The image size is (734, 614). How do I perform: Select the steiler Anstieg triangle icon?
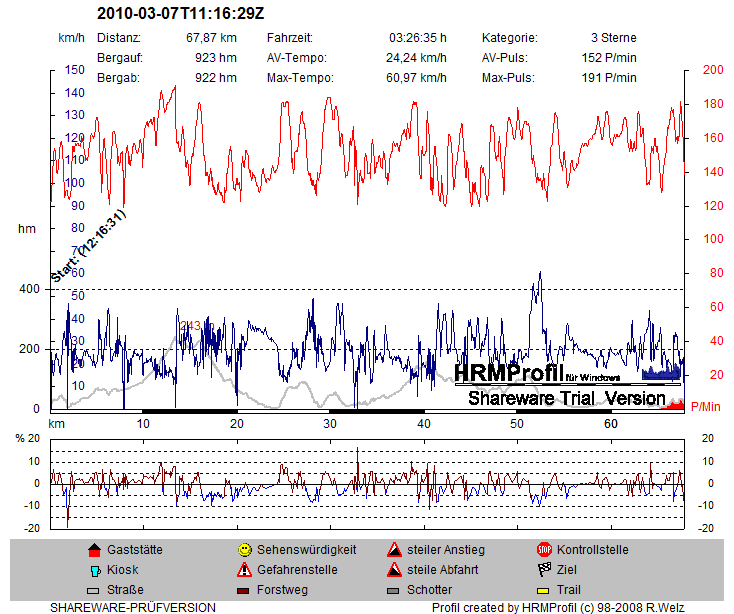point(395,550)
